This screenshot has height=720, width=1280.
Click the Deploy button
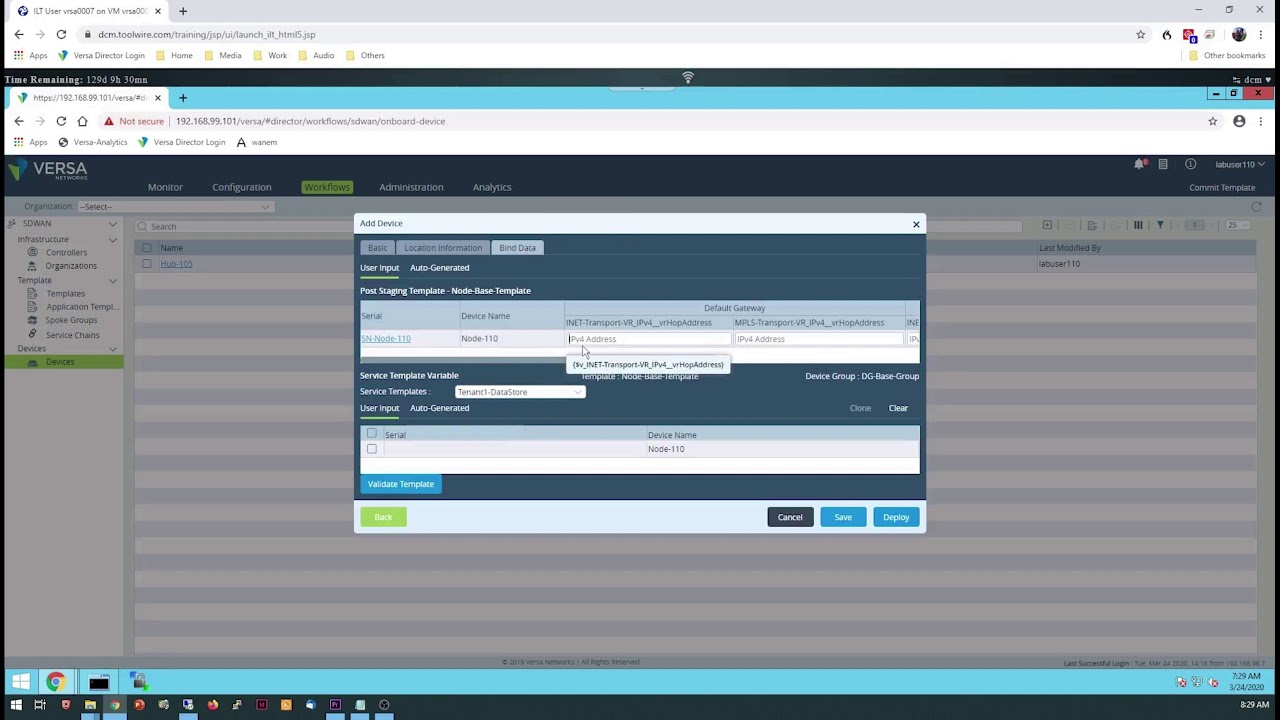[x=896, y=517]
